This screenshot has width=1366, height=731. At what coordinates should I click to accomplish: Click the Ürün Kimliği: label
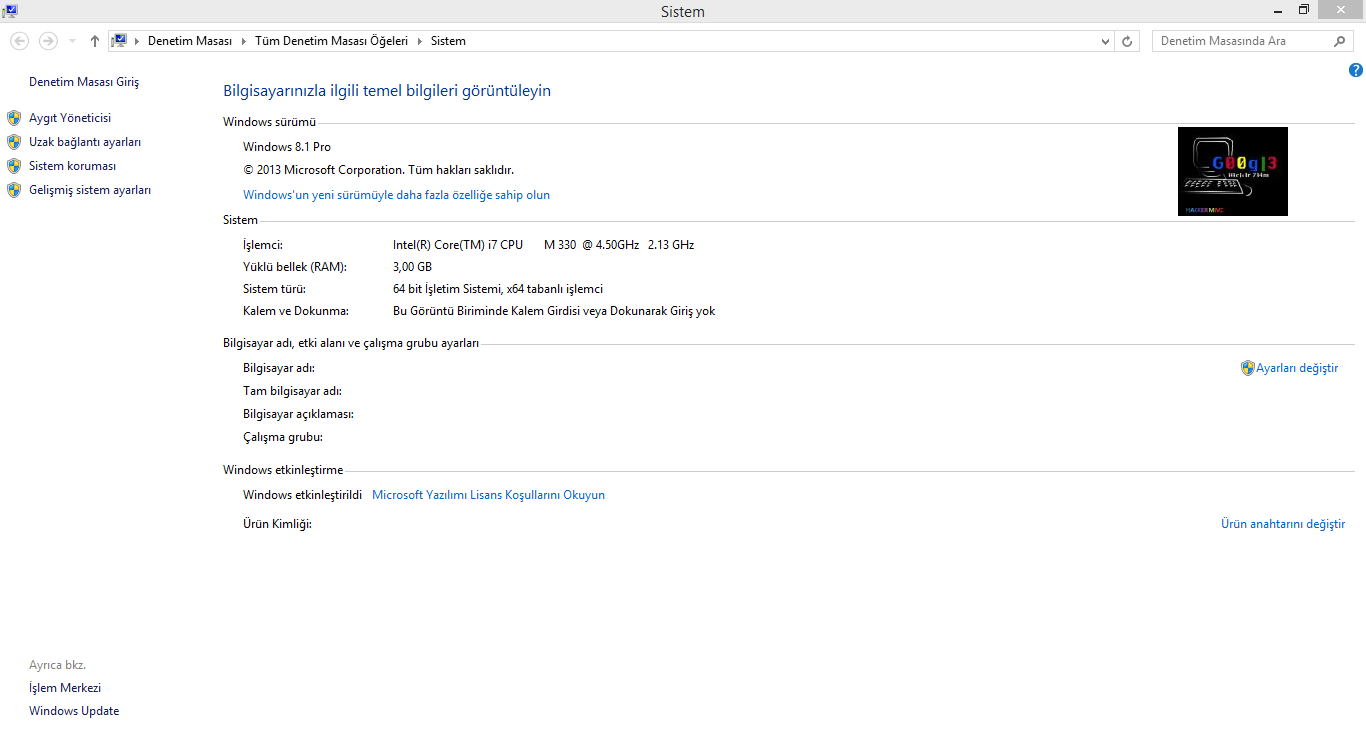(x=277, y=524)
